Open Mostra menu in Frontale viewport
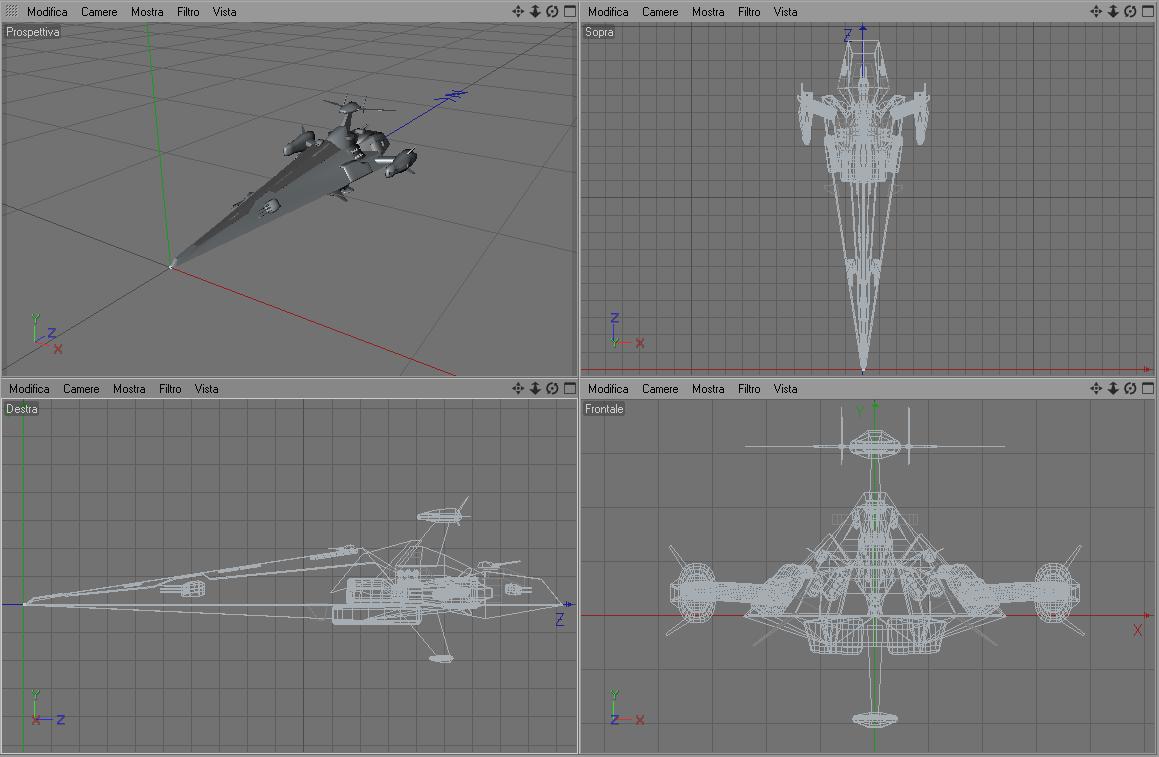This screenshot has height=757, width=1159. click(708, 389)
